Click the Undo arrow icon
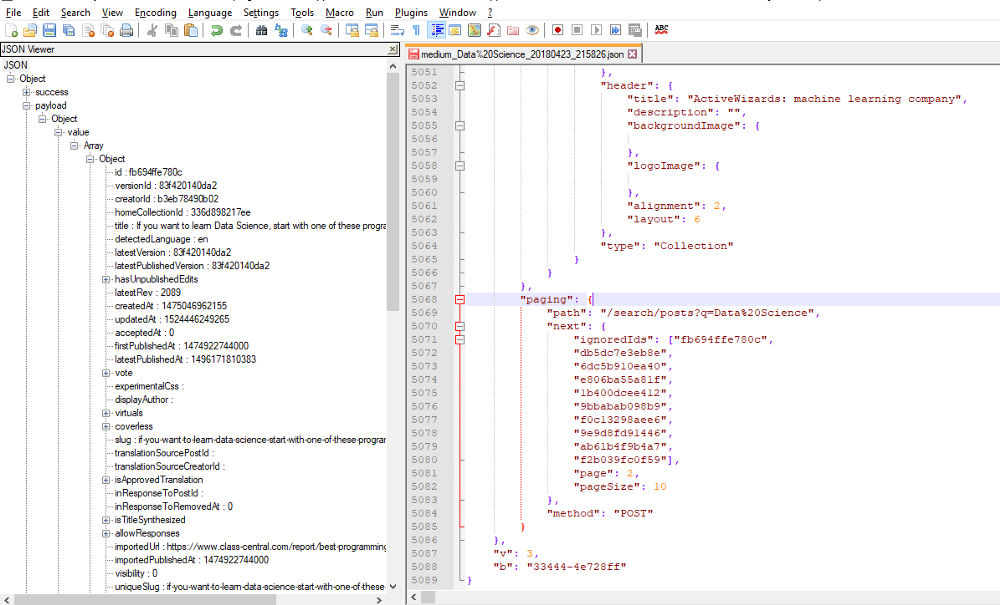 [x=217, y=30]
